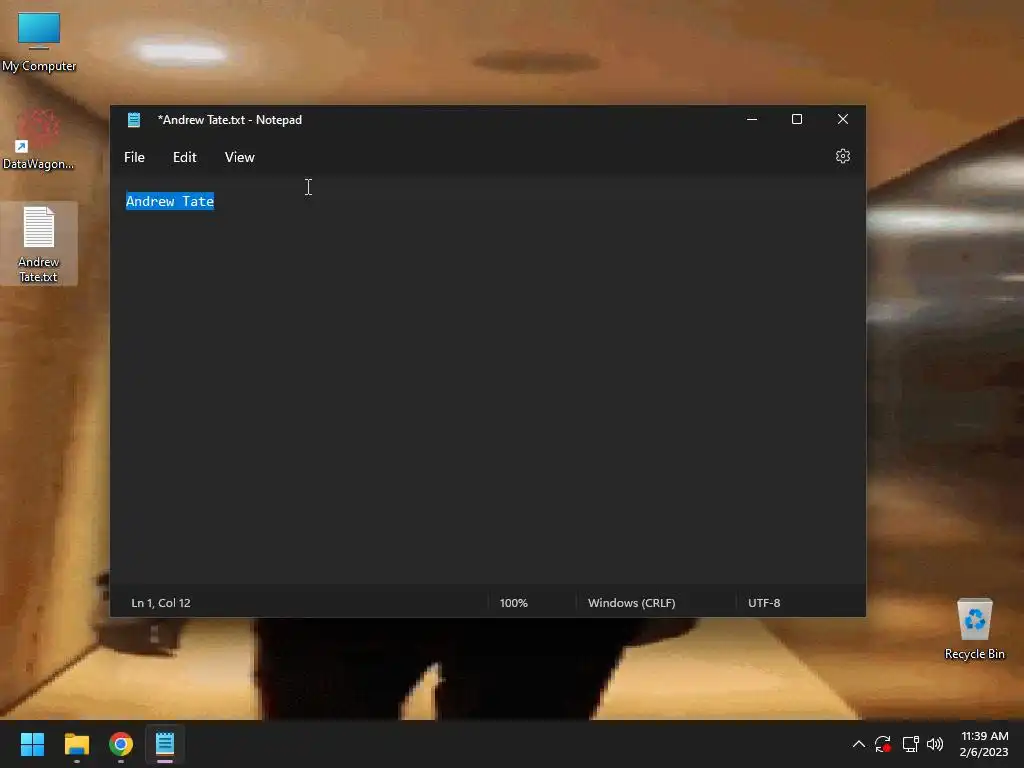Open the View menu in Notepad
This screenshot has width=1024, height=768.
coord(239,157)
